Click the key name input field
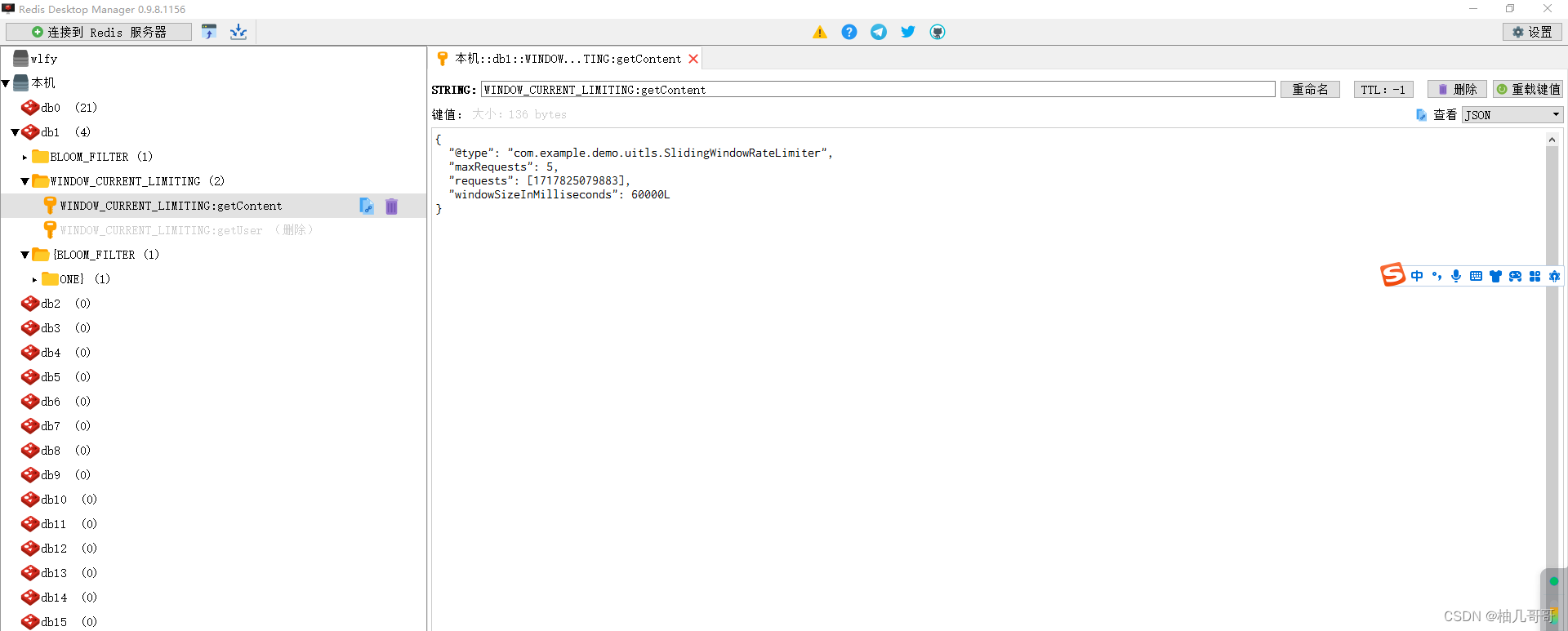 pyautogui.click(x=878, y=90)
